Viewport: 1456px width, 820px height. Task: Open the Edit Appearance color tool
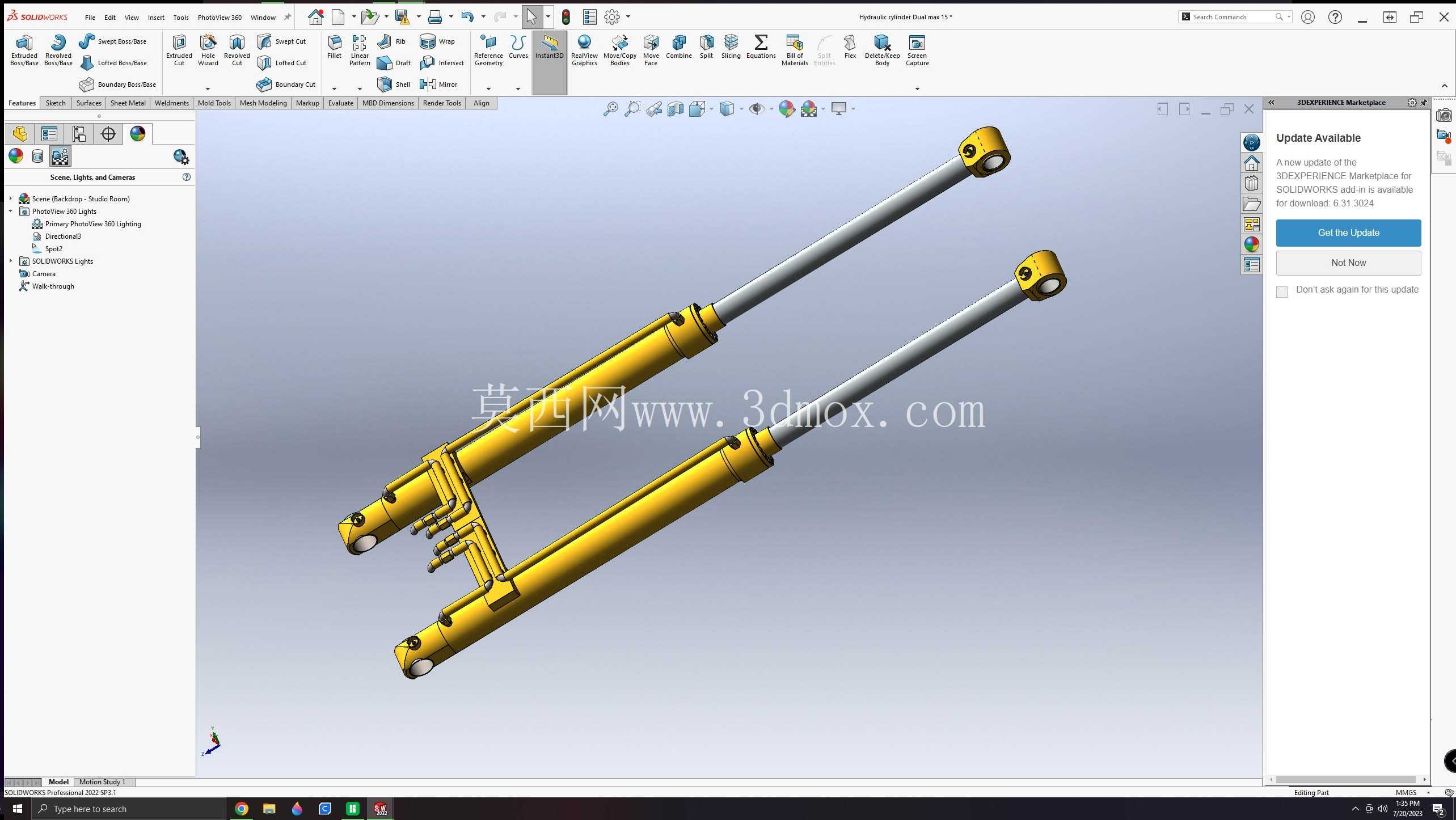point(786,109)
